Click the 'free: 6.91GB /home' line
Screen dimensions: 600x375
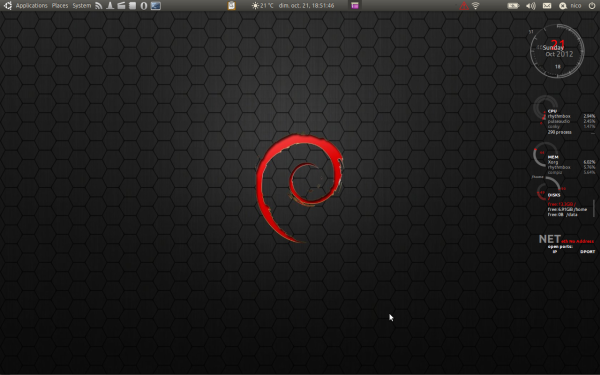point(567,209)
